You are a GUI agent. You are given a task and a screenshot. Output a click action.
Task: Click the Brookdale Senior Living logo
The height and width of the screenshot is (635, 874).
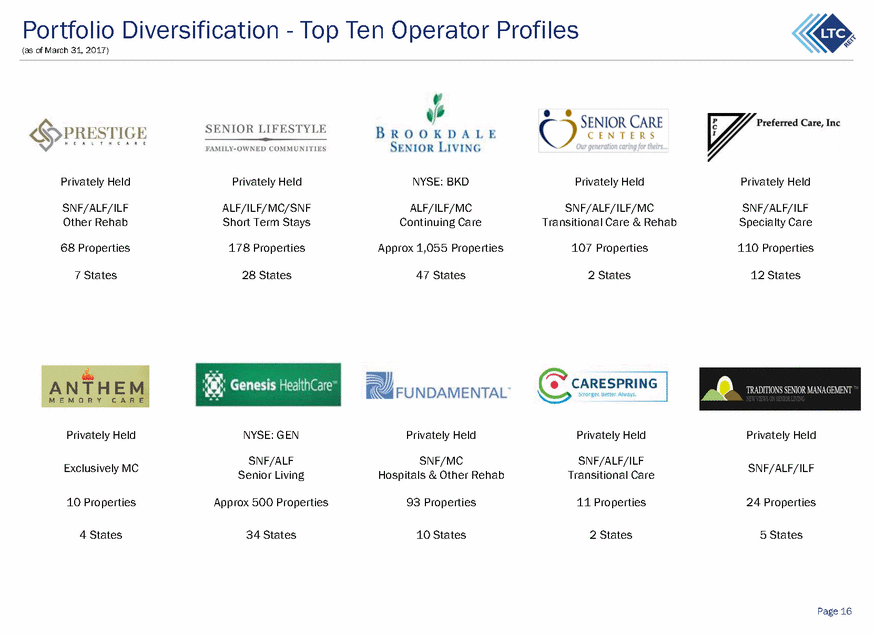(436, 123)
